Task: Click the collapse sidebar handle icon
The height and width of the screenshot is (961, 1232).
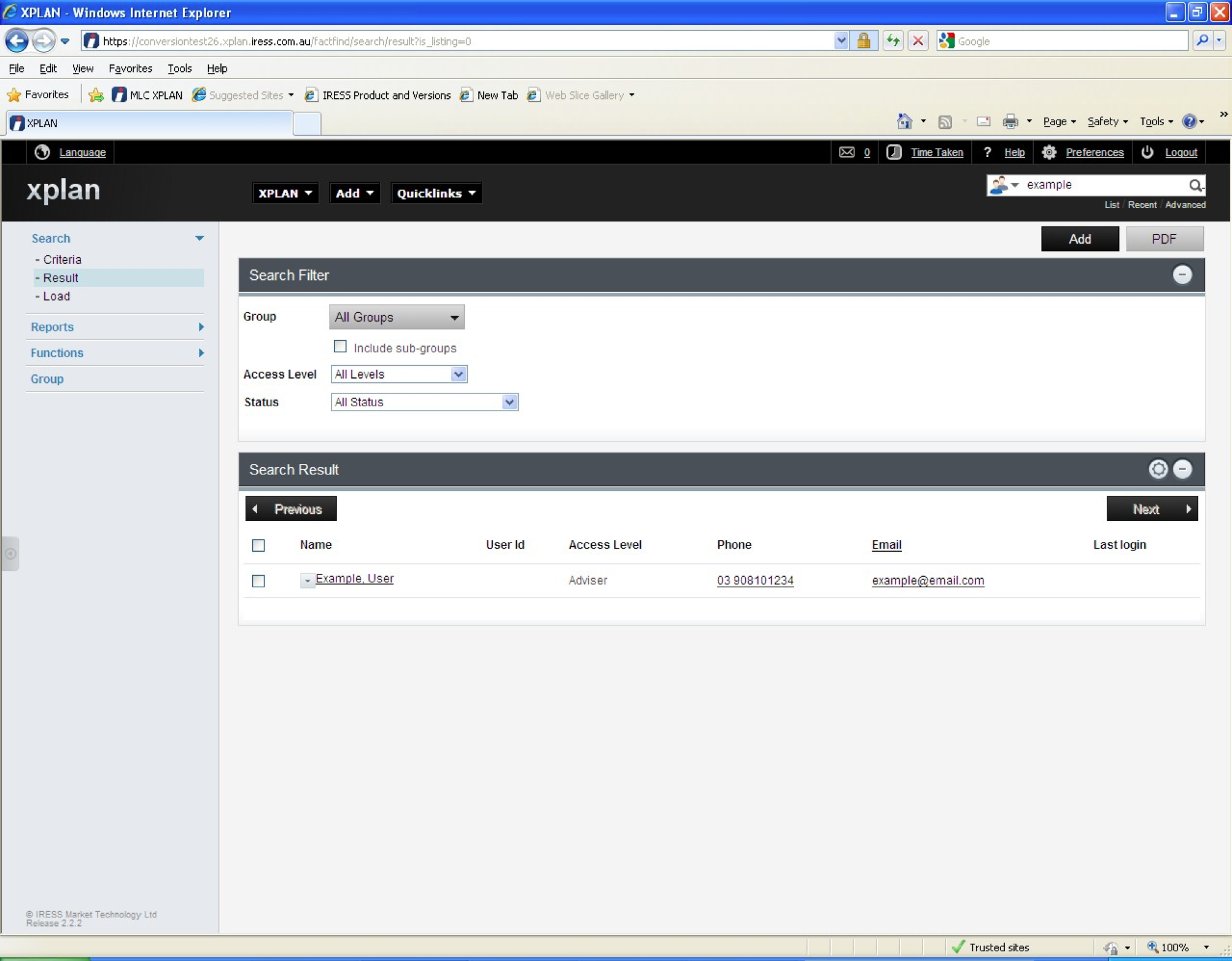Action: point(10,554)
